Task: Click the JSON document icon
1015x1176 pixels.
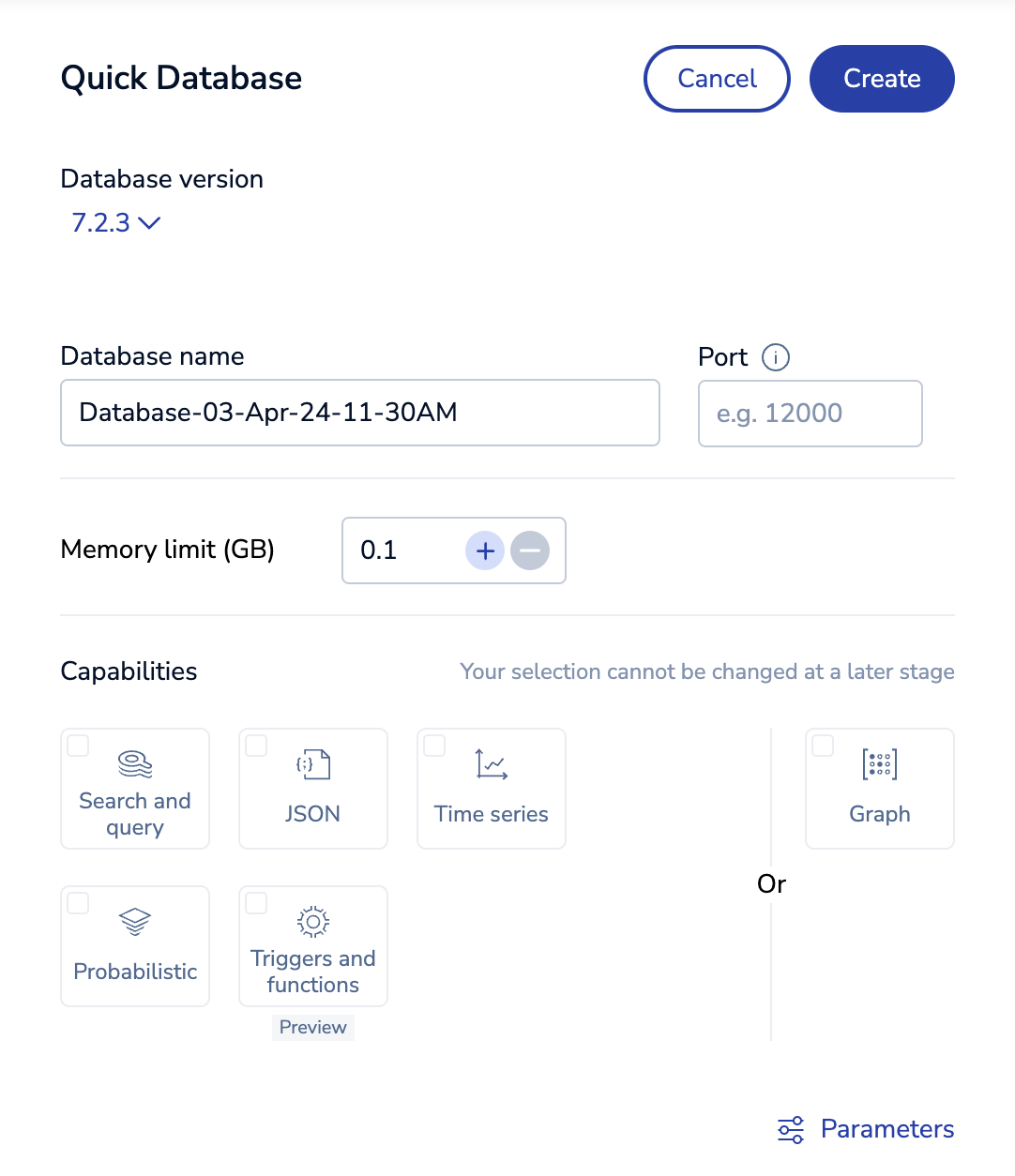Action: (313, 764)
